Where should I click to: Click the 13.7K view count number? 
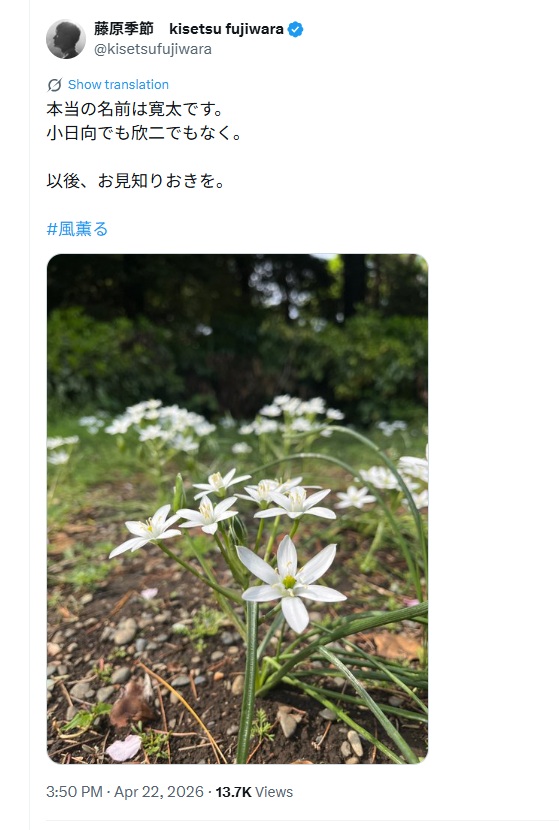[x=233, y=792]
